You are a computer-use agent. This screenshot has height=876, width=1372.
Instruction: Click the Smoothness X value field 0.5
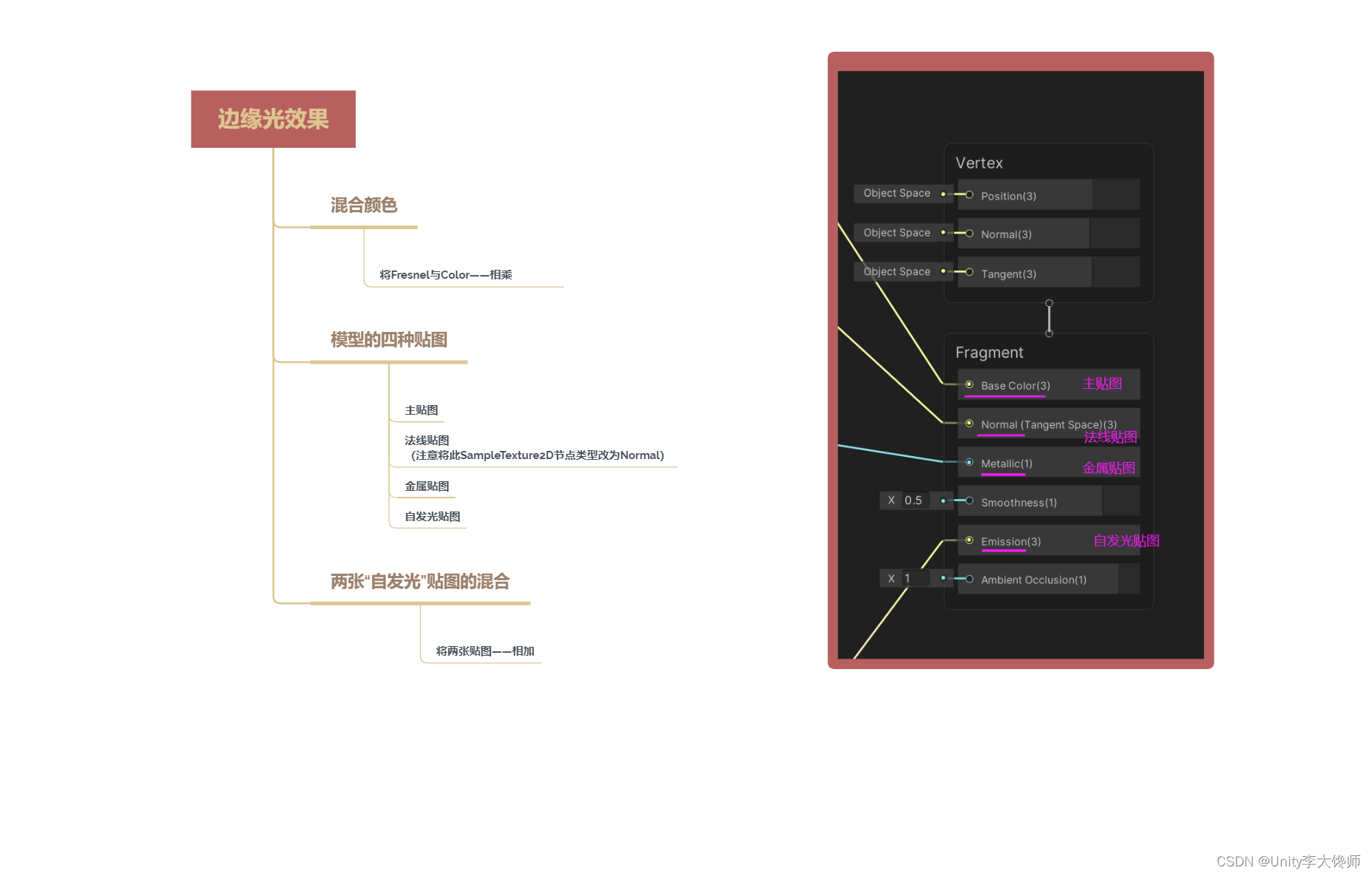click(915, 500)
